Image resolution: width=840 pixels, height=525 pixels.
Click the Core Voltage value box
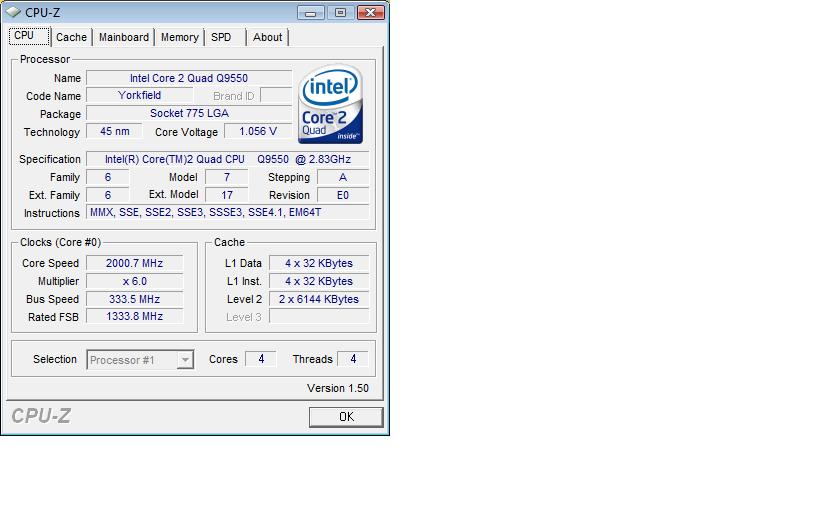point(258,131)
